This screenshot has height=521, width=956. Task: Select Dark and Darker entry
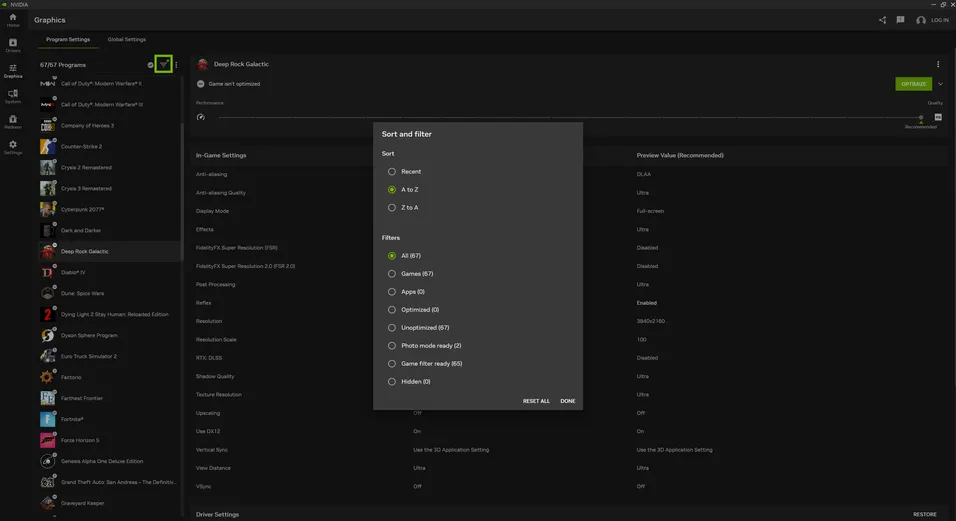110,230
